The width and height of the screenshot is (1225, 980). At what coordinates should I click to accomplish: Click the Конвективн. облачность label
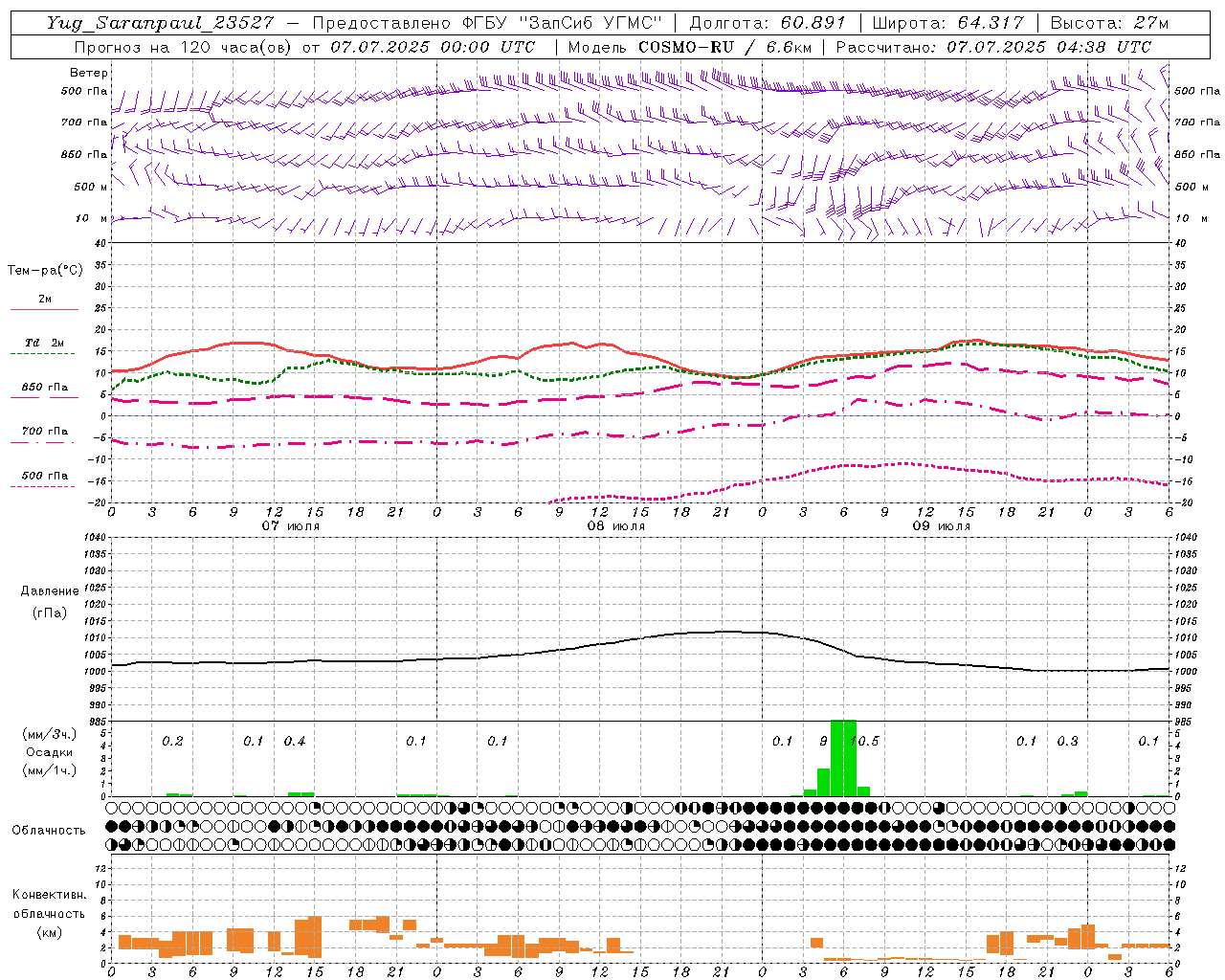[x=49, y=904]
